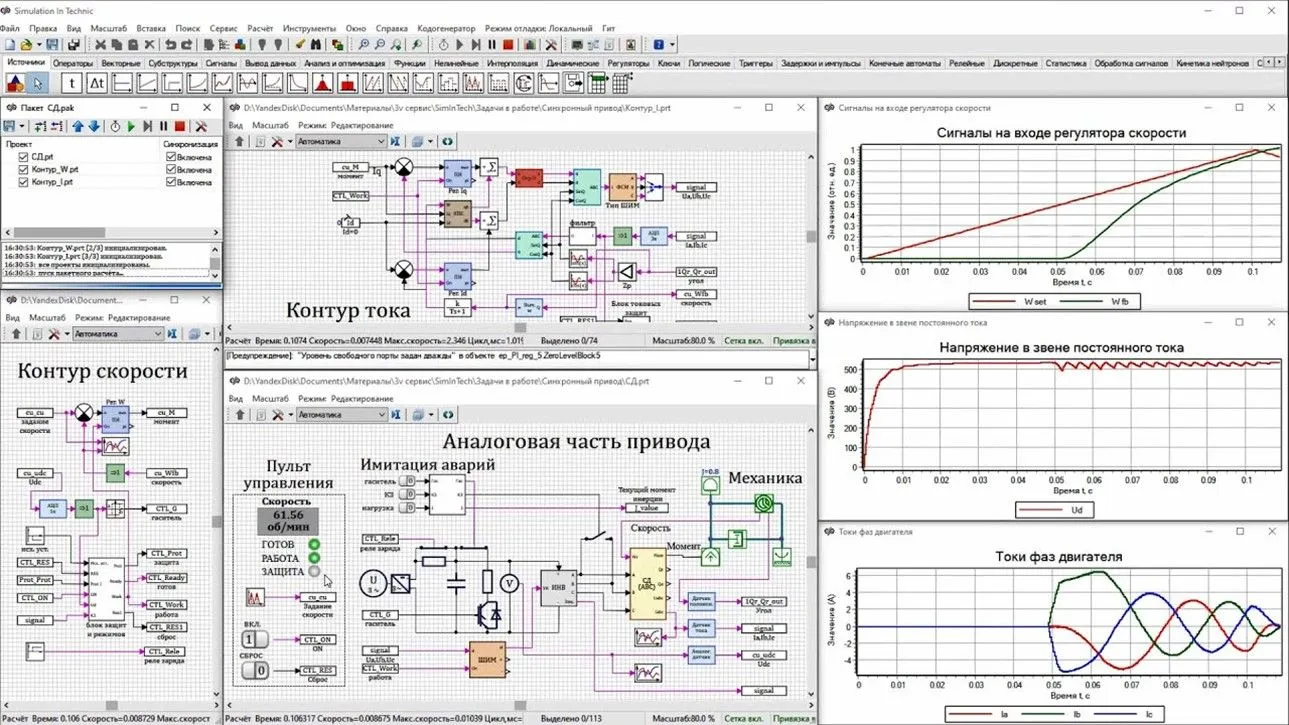Stop the calculation with the main toolbar red square
Screen dimensions: 1289x725
tap(508, 45)
